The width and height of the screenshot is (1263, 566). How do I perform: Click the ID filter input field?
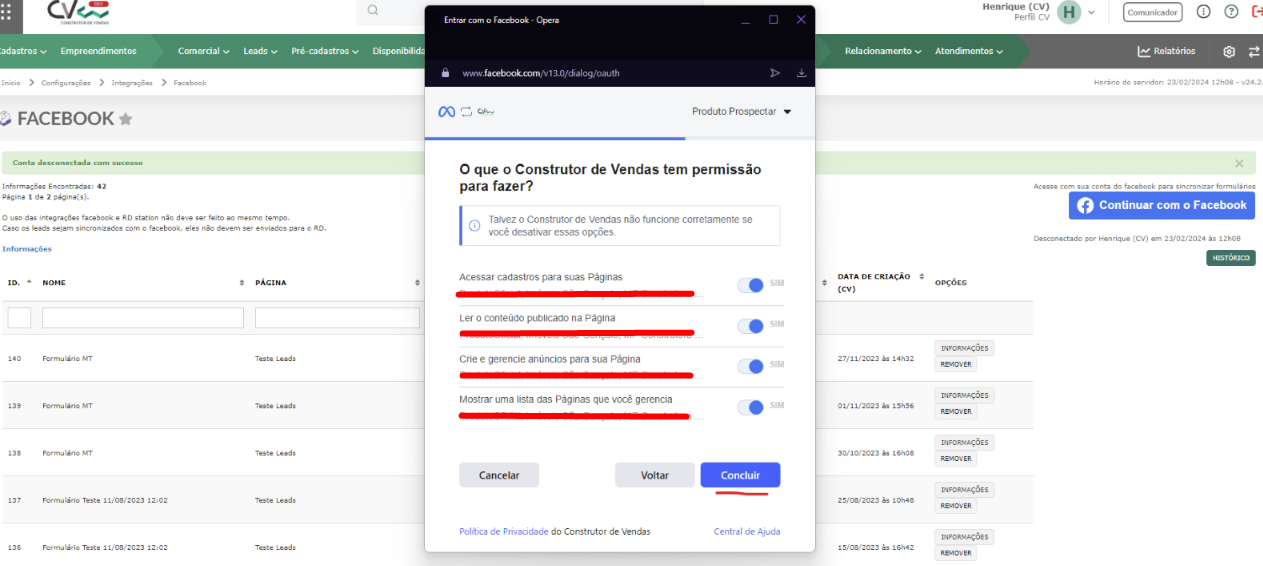click(19, 318)
